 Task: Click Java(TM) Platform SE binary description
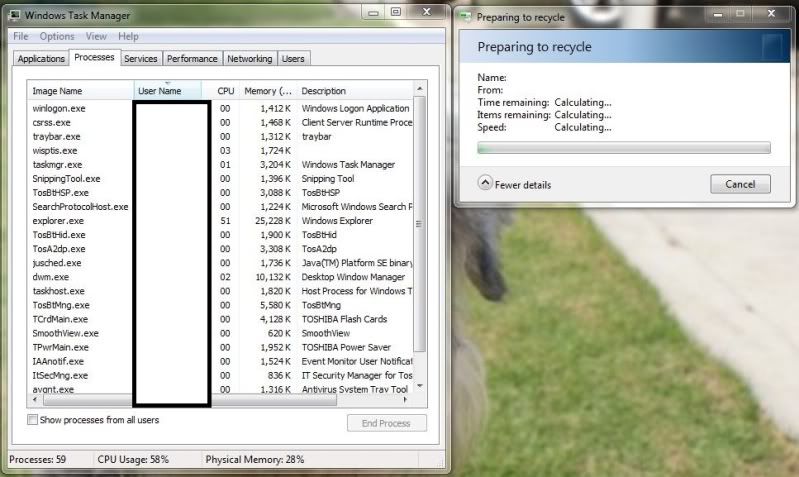(357, 263)
